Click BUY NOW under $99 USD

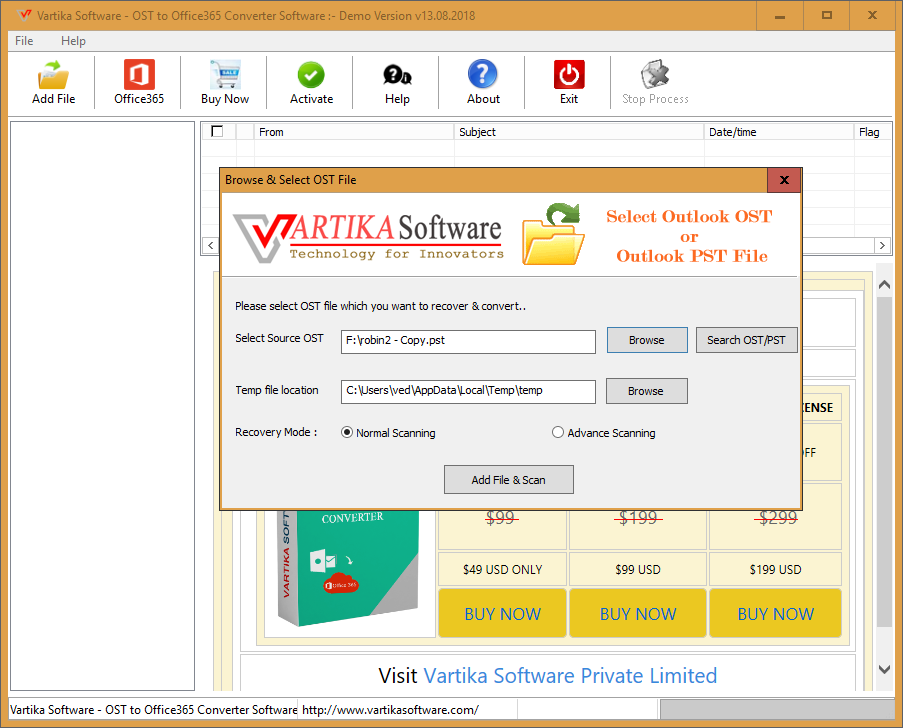click(638, 613)
